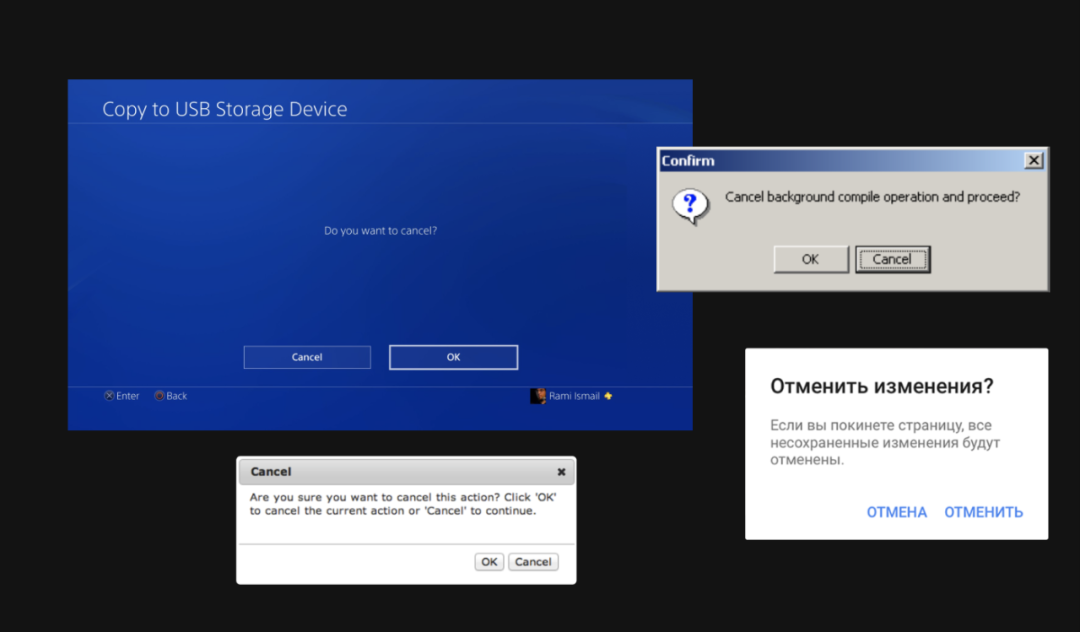Screen dimensions: 1080x632
Task: Click the PS Plus icon beside Rami Ismail
Action: (x=608, y=396)
